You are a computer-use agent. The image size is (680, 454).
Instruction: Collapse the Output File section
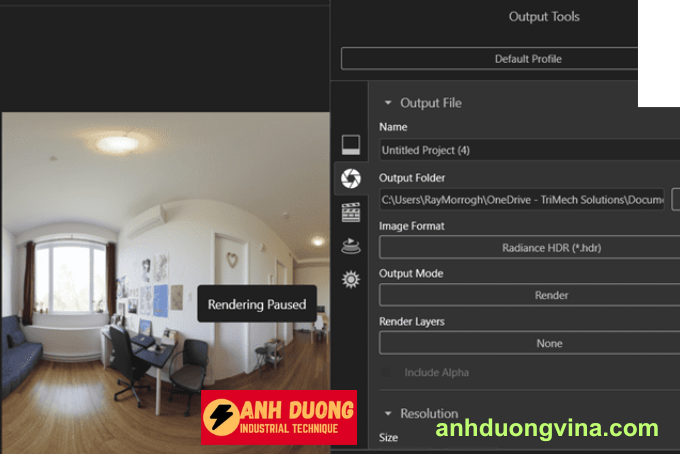(x=387, y=103)
